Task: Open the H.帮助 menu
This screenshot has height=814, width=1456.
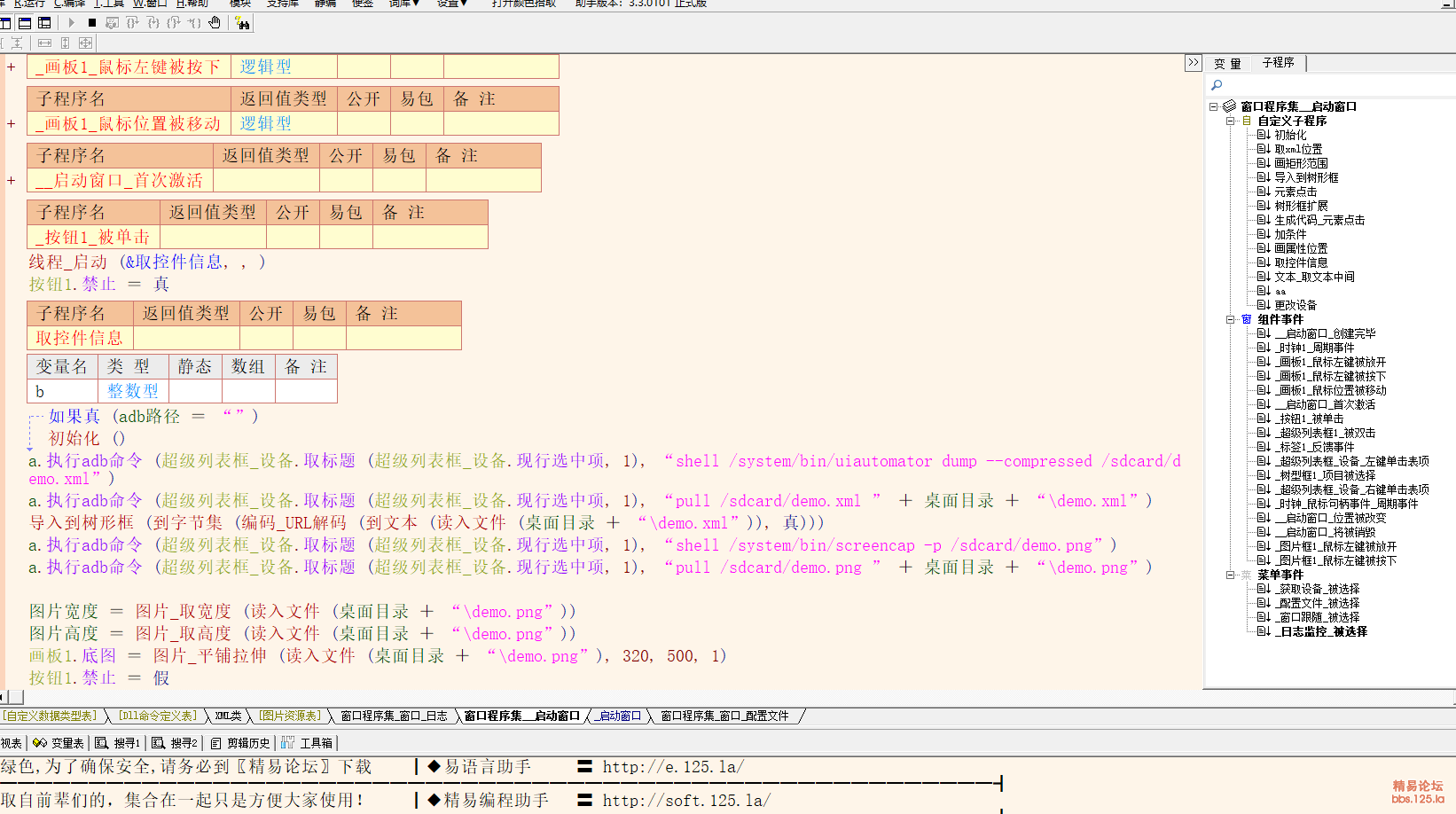Action: click(192, 4)
